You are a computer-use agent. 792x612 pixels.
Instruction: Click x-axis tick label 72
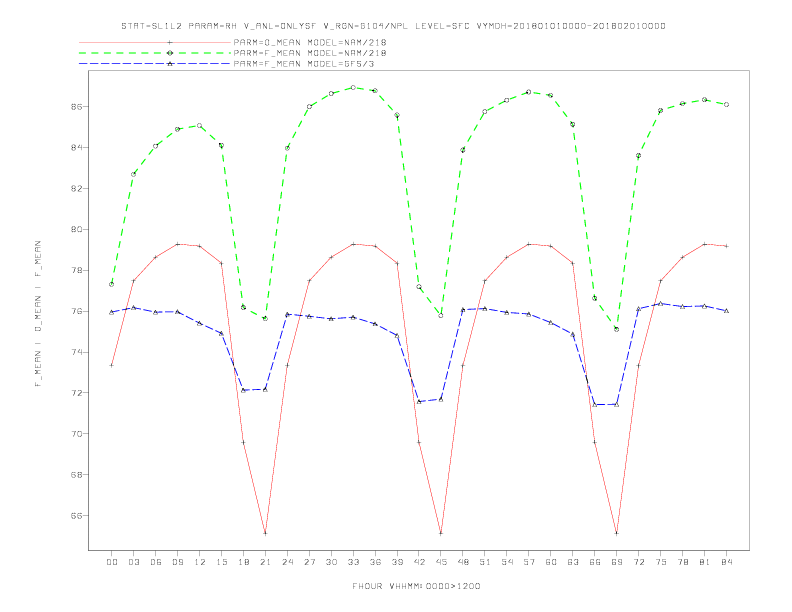[x=639, y=562]
